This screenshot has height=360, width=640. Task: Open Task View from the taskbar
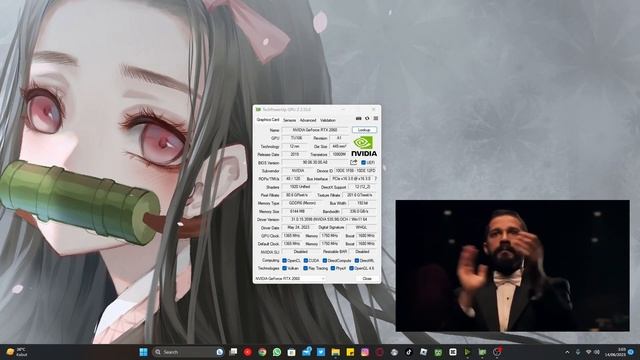tap(233, 352)
